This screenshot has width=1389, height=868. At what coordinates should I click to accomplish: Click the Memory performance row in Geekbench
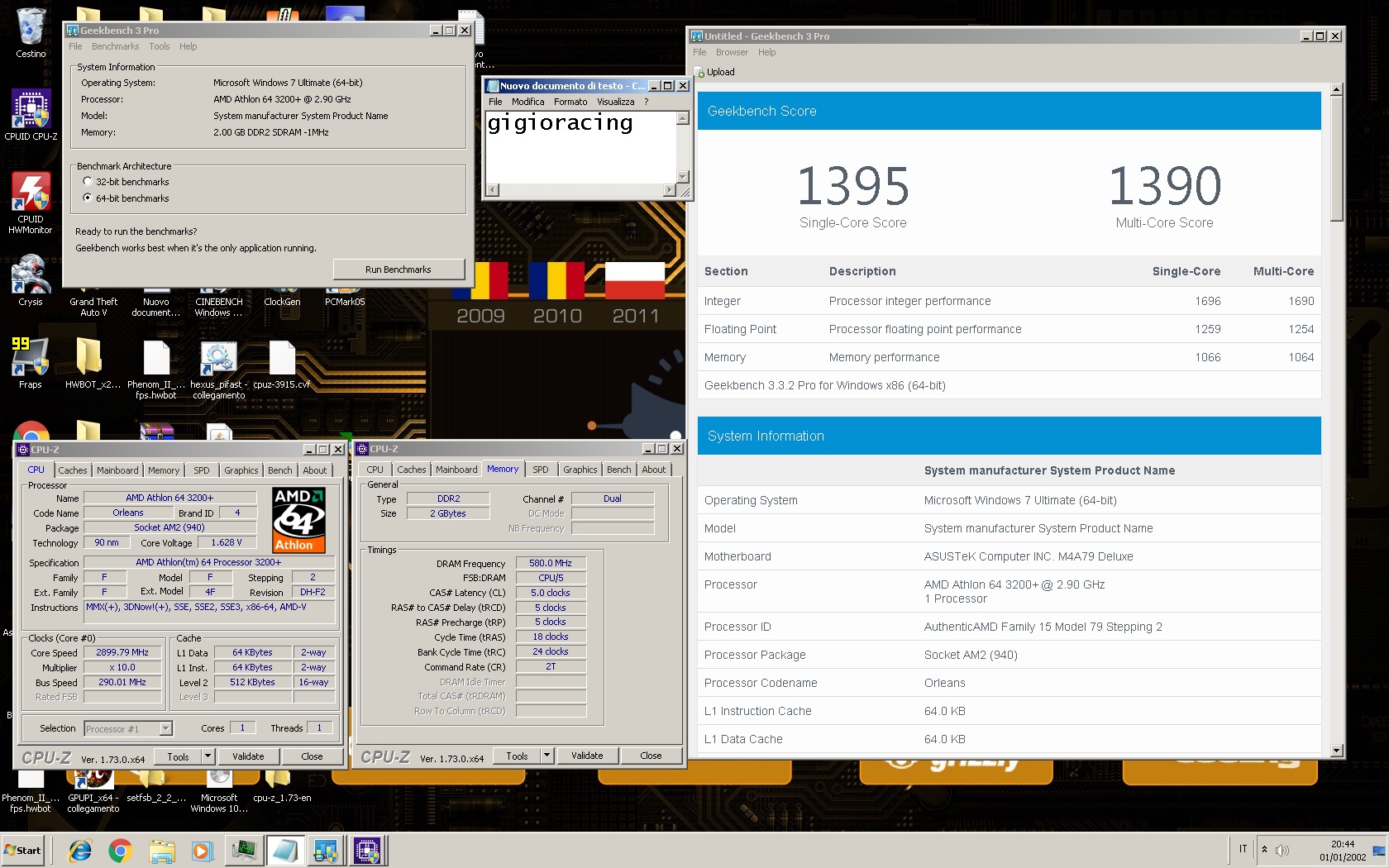coord(1009,357)
